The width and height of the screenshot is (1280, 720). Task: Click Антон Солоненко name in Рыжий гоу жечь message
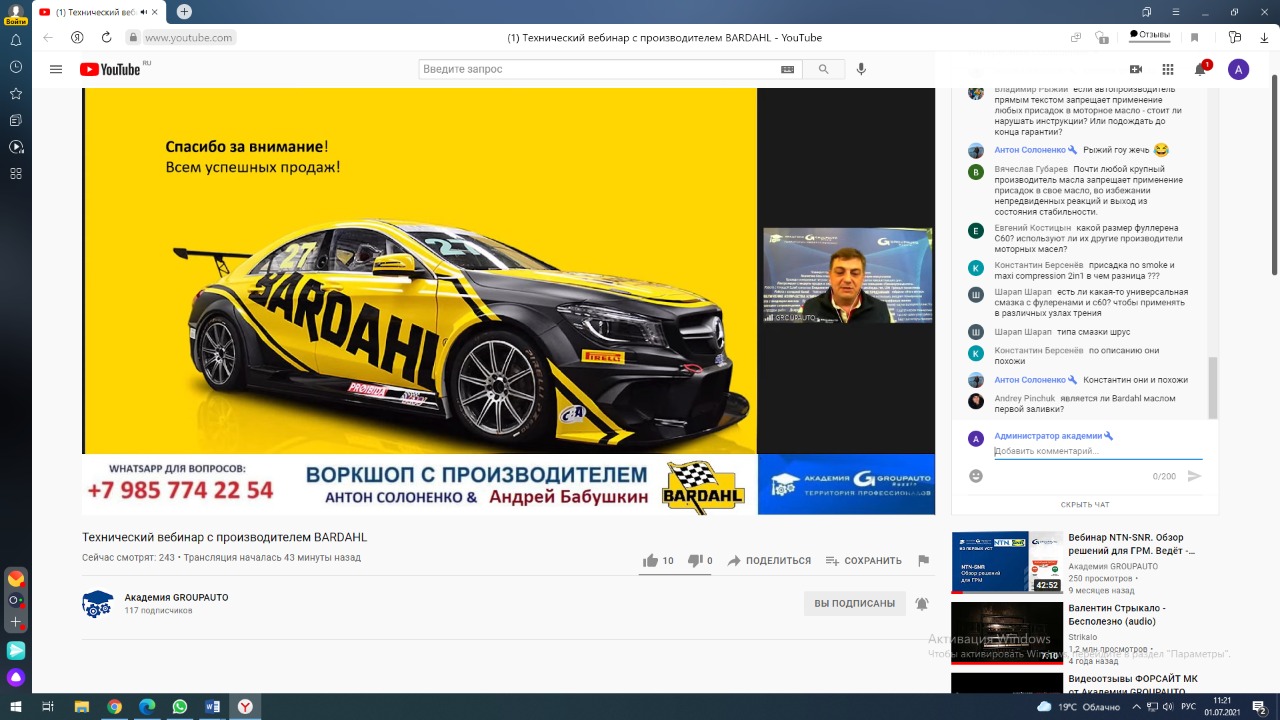click(1030, 150)
